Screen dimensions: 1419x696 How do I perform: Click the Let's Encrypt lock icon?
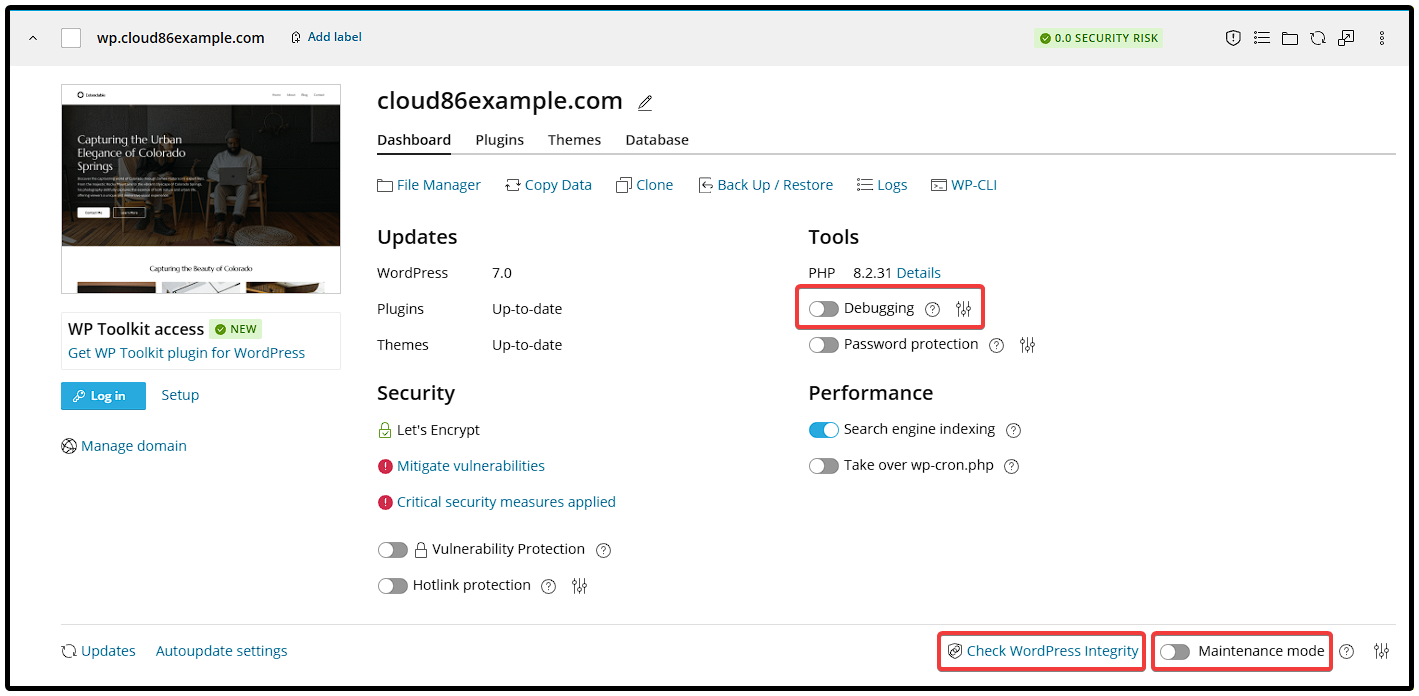(x=385, y=430)
